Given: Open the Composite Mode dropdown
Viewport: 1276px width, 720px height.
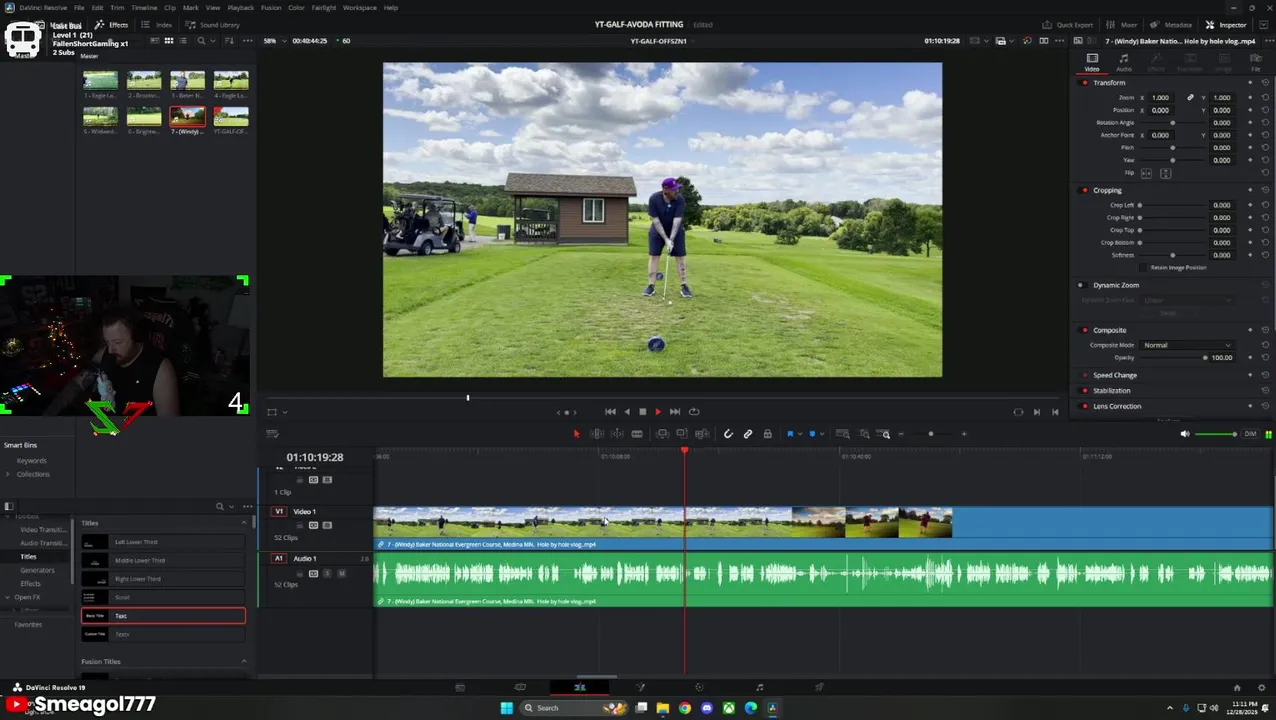Looking at the screenshot, I should [1187, 345].
